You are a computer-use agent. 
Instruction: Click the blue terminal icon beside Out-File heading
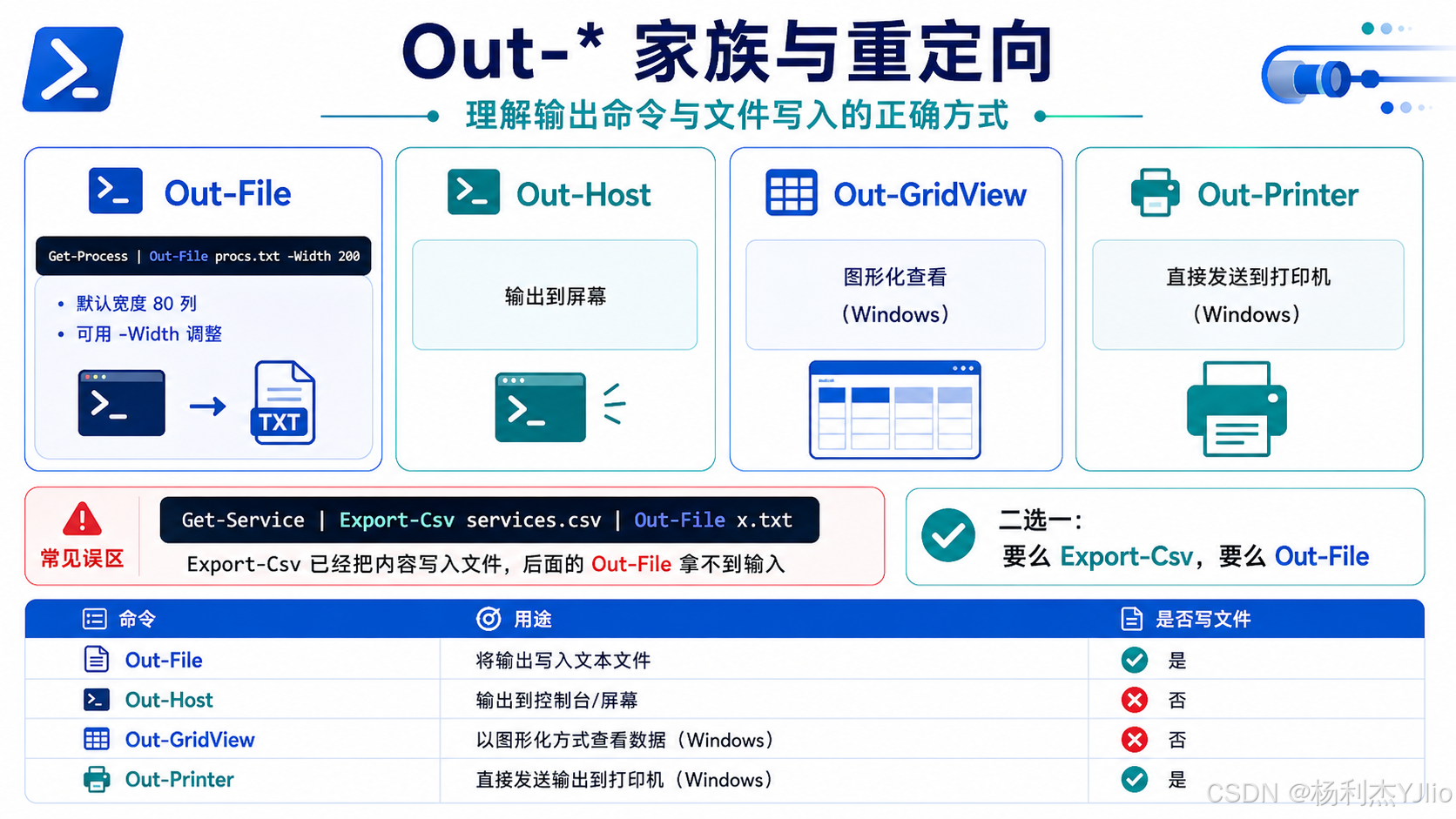click(116, 191)
